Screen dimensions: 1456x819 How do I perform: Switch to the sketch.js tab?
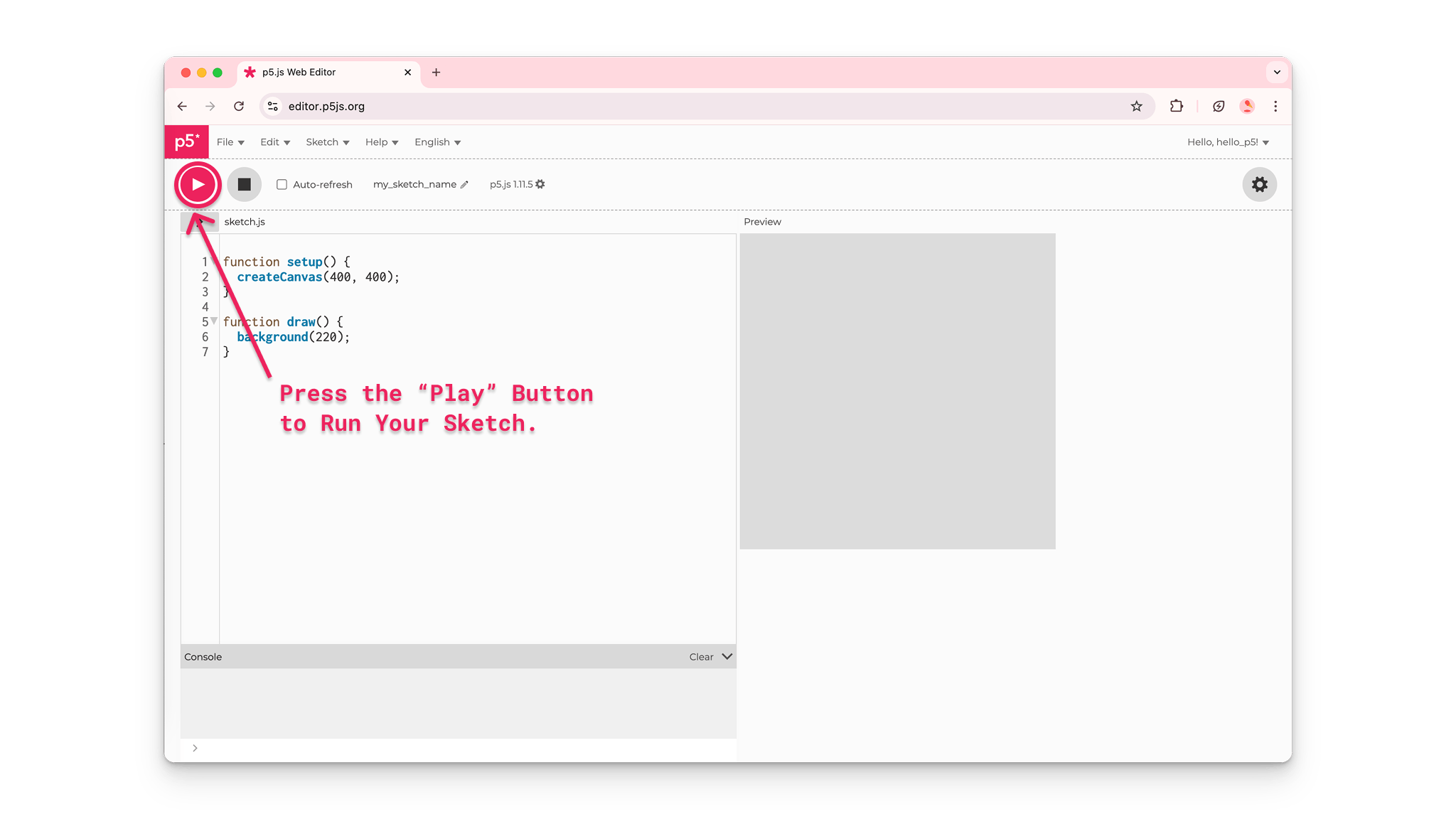244,222
